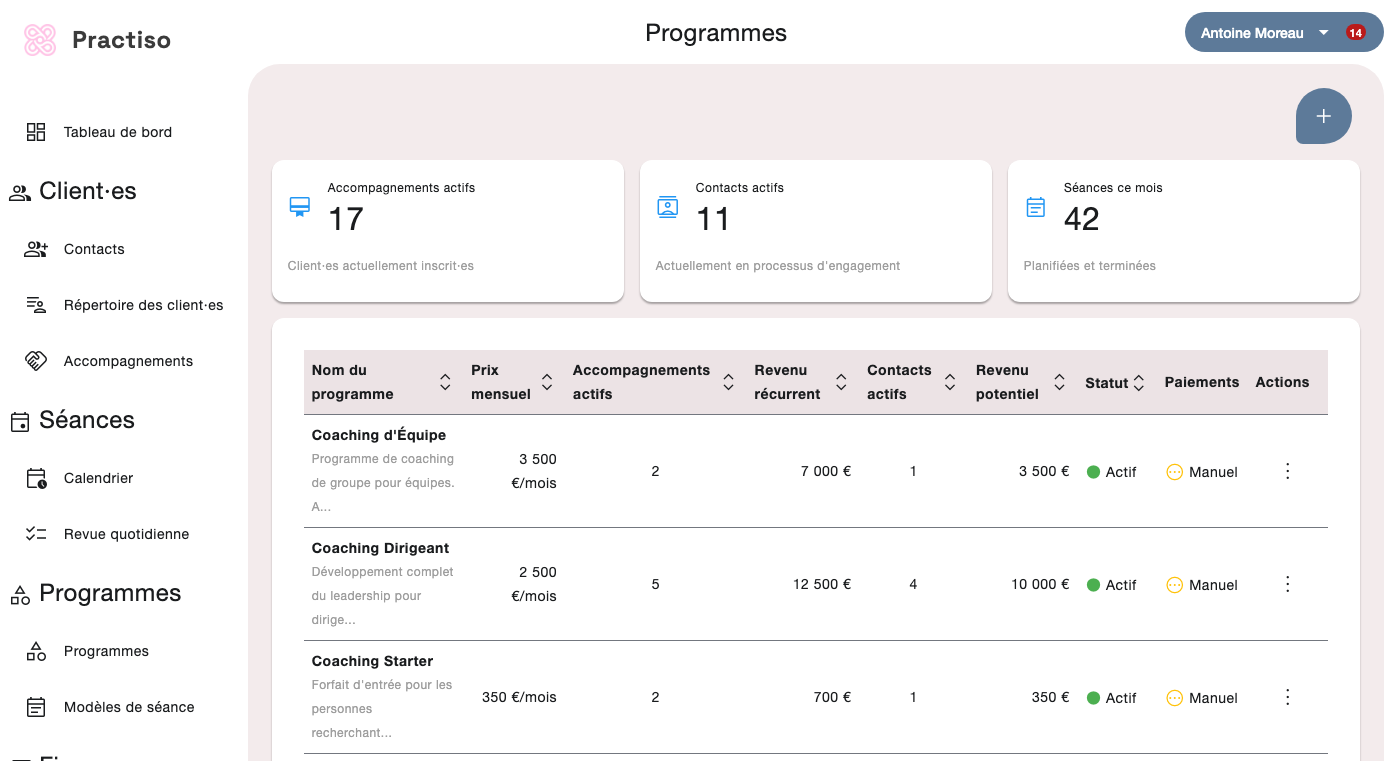
Task: Select the Revue quotidienne checklist icon
Action: click(x=35, y=533)
